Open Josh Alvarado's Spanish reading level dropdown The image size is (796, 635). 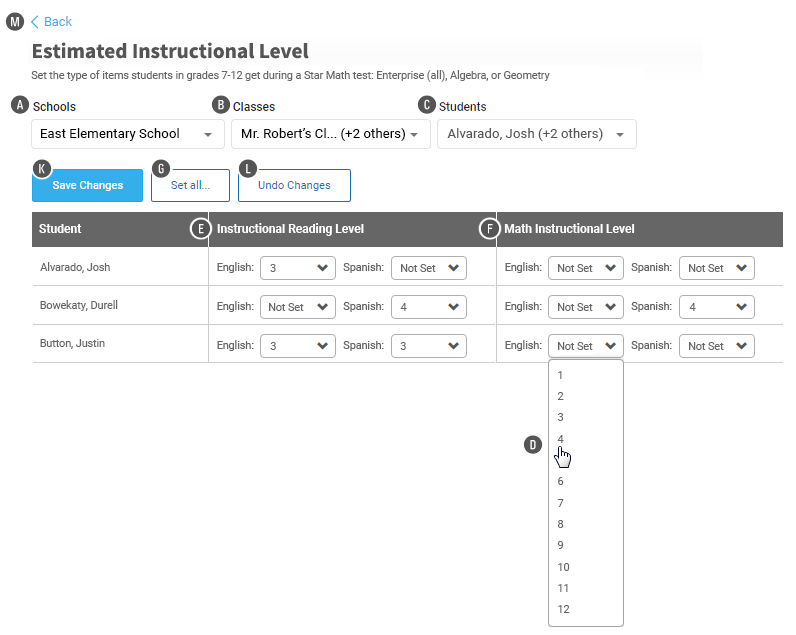pos(428,268)
